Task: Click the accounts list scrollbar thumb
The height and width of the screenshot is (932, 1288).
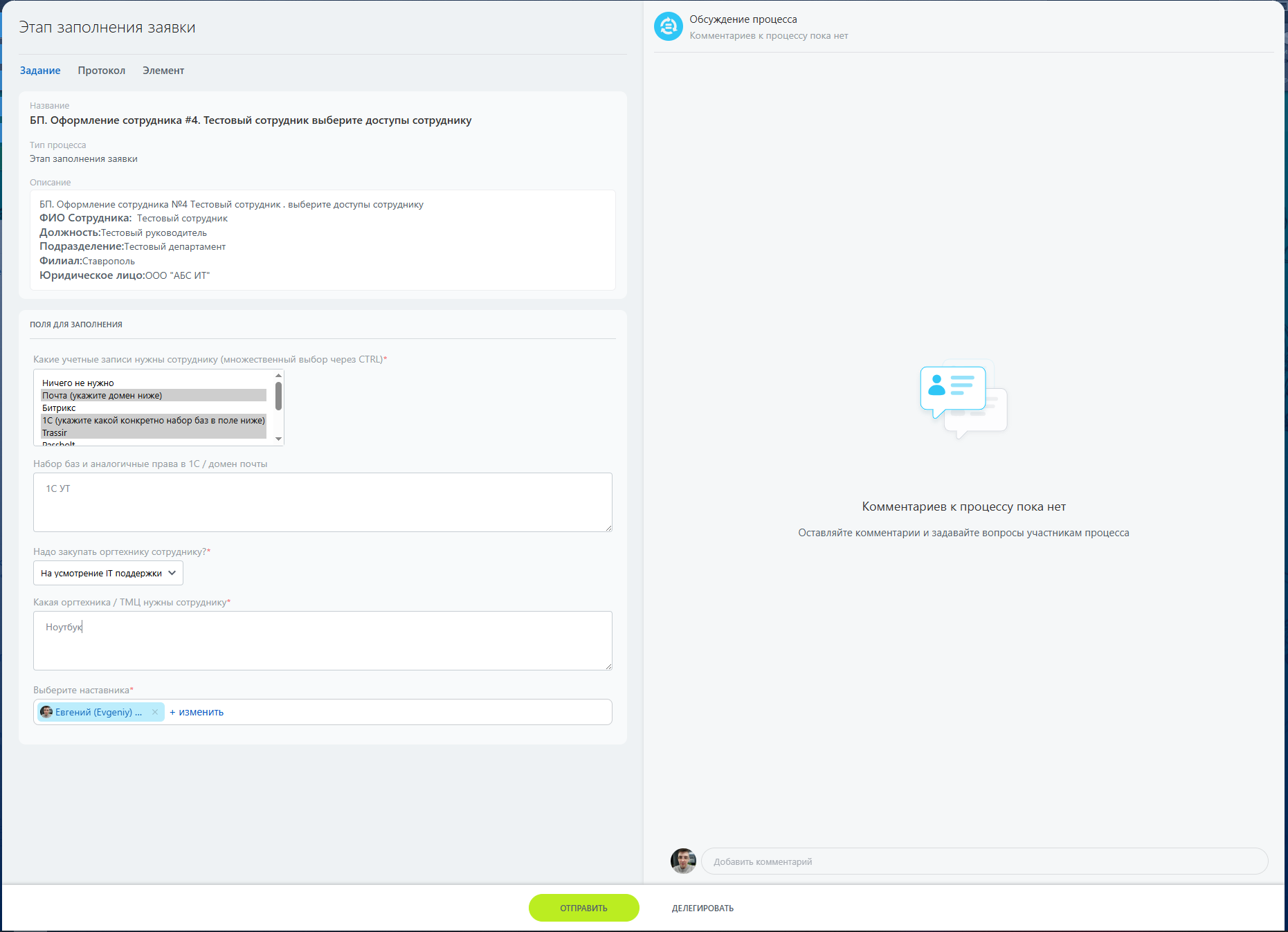Action: click(x=278, y=396)
